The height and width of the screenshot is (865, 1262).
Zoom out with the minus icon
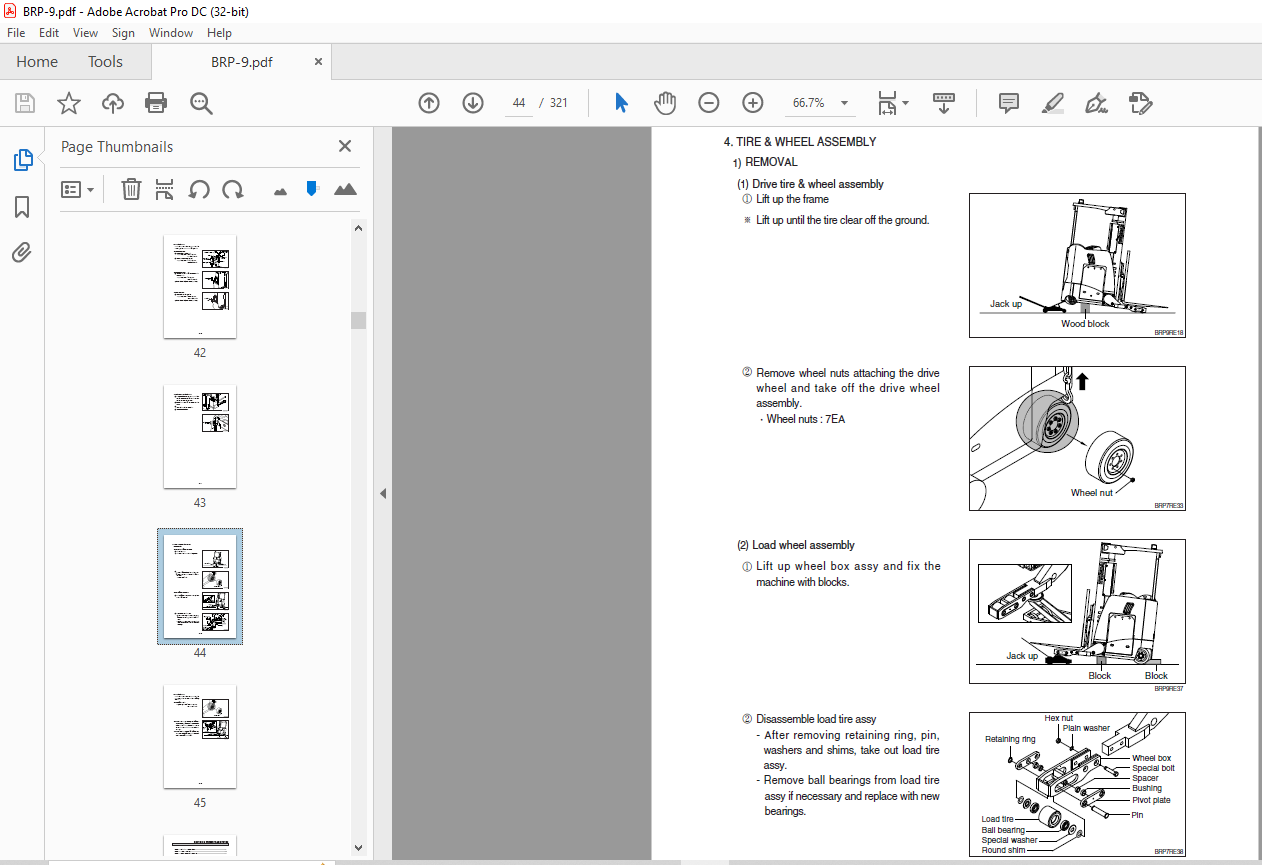coord(709,103)
